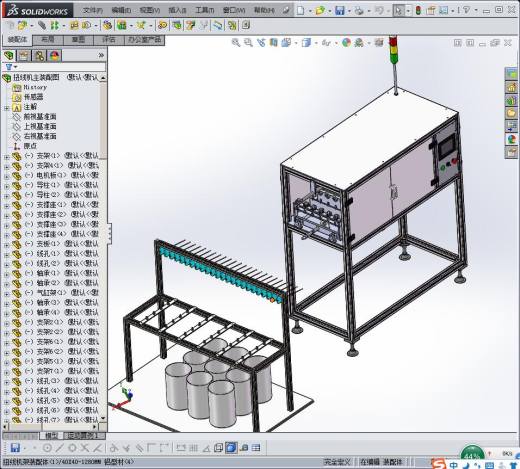Select the DisplayManager color ball tab
This screenshot has height=469, width=520.
coord(55,55)
